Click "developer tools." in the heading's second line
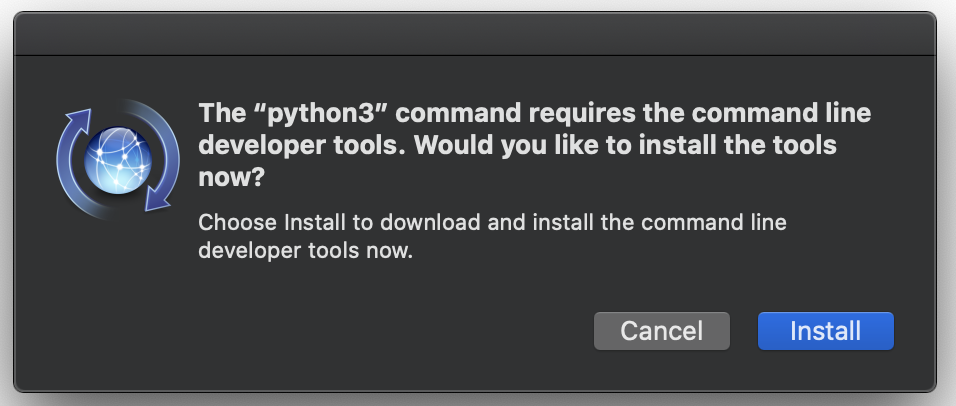The image size is (956, 406). [304, 146]
